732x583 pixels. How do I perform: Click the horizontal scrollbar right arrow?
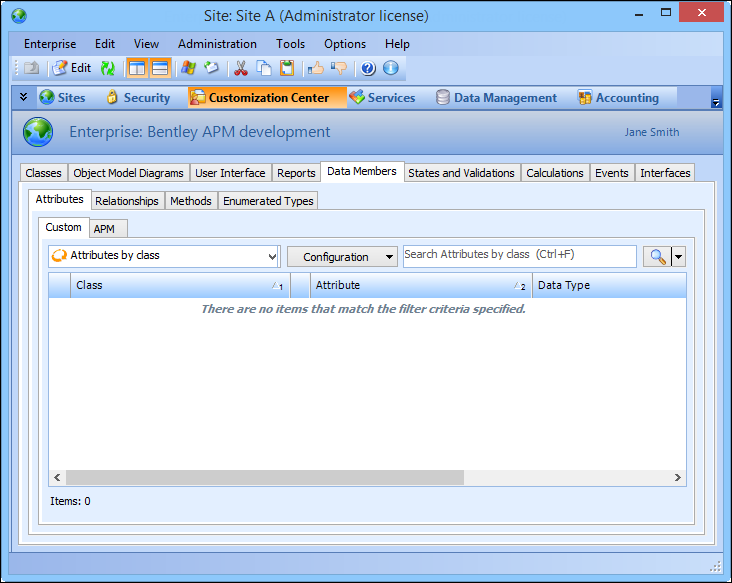[x=678, y=478]
